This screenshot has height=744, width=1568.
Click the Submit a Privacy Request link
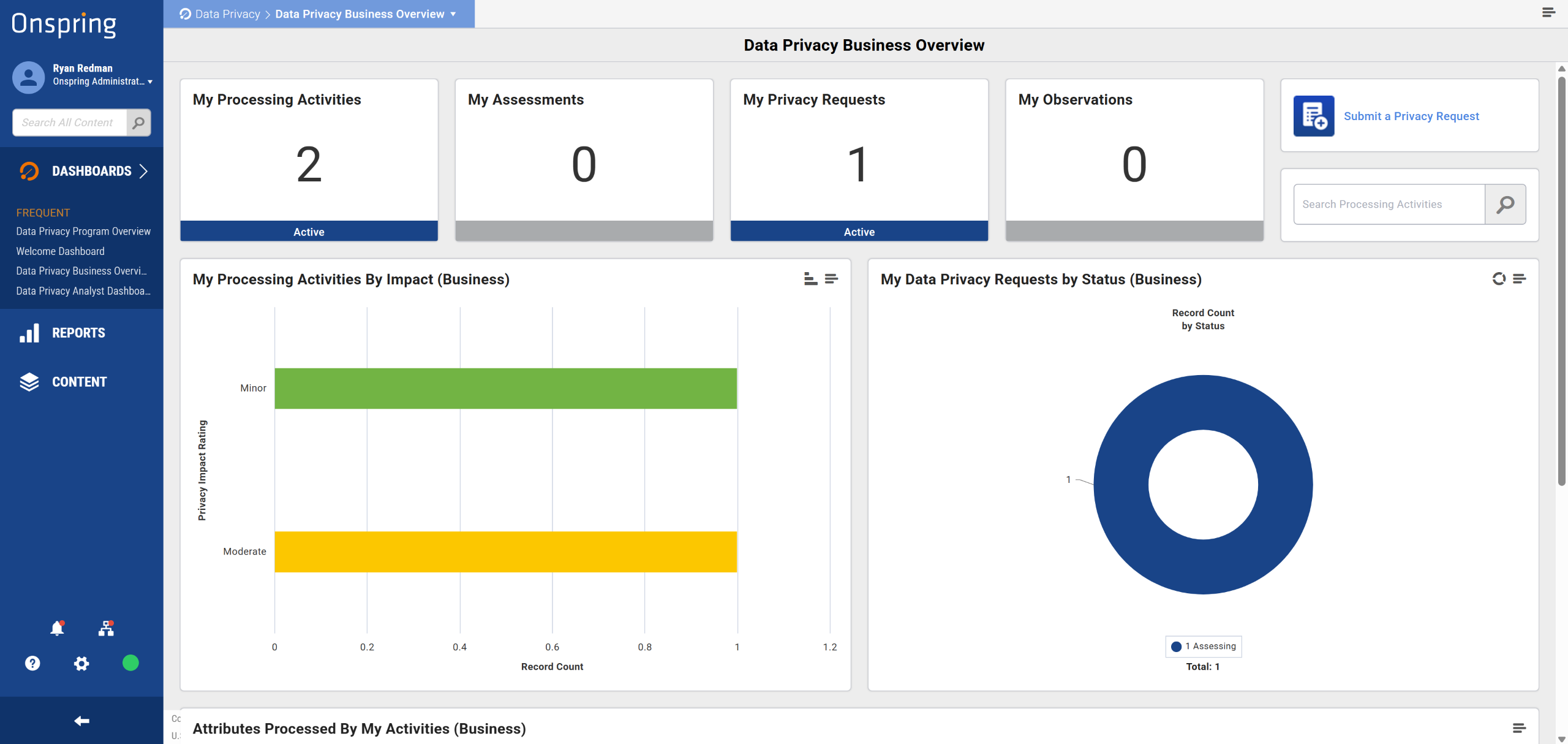tap(1411, 116)
